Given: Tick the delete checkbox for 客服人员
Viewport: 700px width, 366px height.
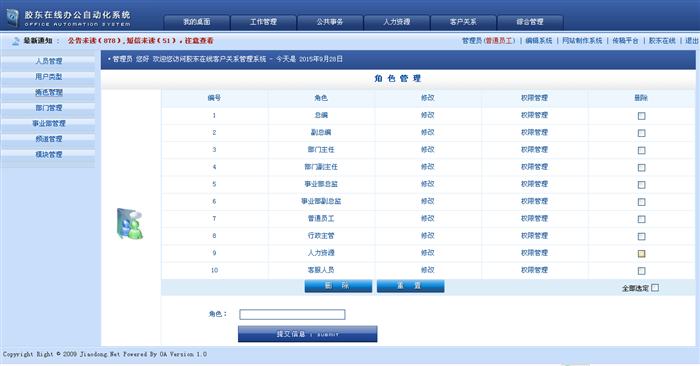Looking at the screenshot, I should (642, 271).
